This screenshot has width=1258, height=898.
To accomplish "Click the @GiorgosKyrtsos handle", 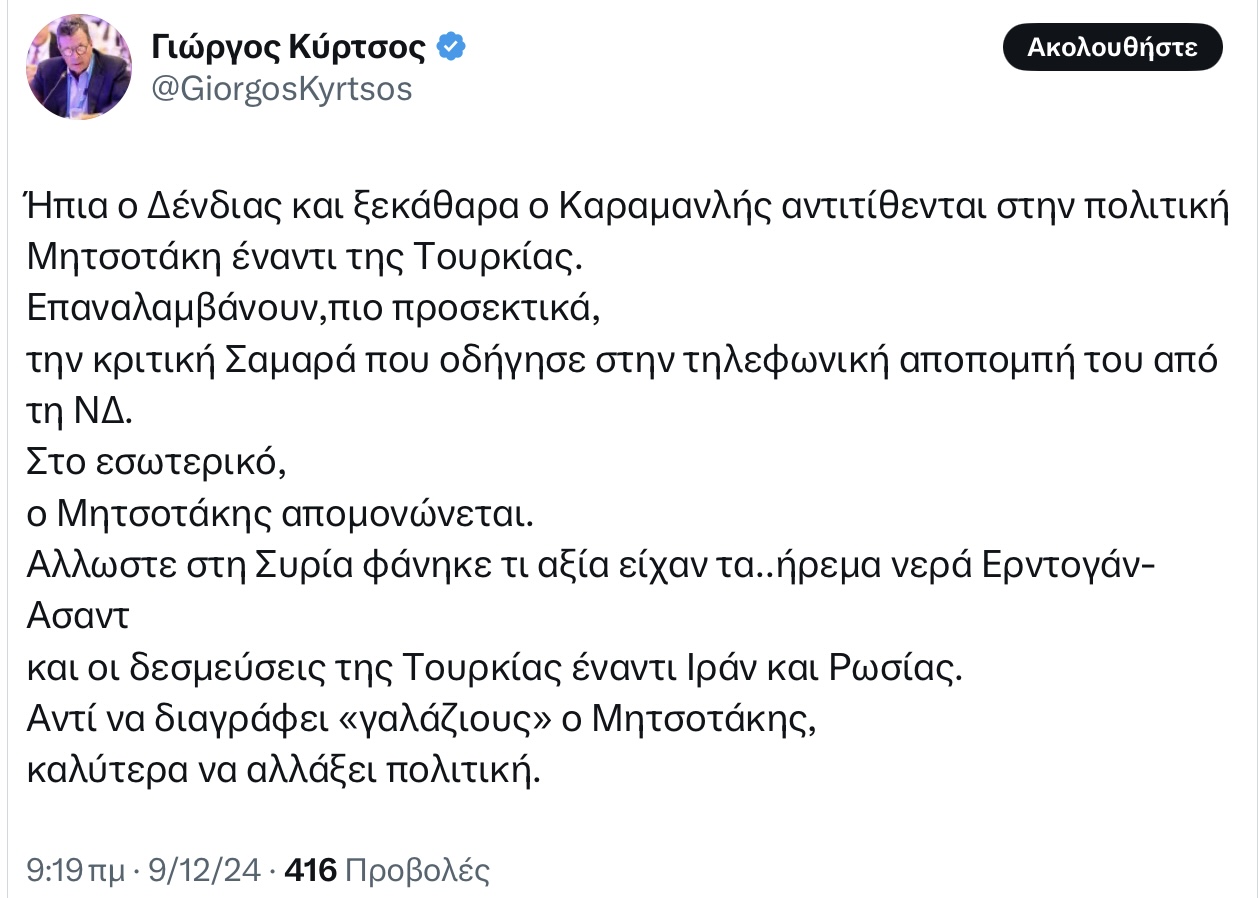I will tap(281, 89).
